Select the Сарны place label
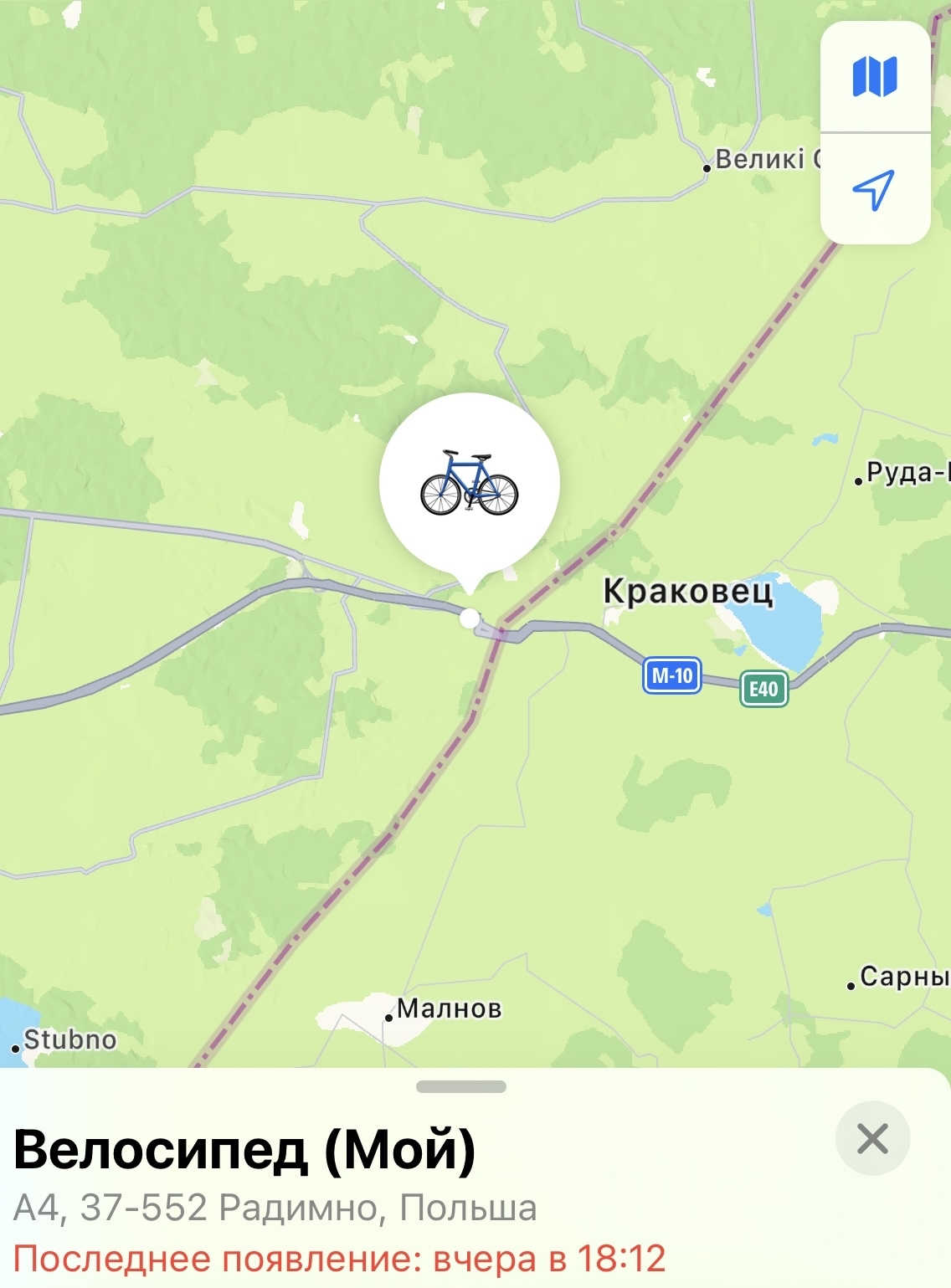Image resolution: width=951 pixels, height=1288 pixels. (x=904, y=977)
